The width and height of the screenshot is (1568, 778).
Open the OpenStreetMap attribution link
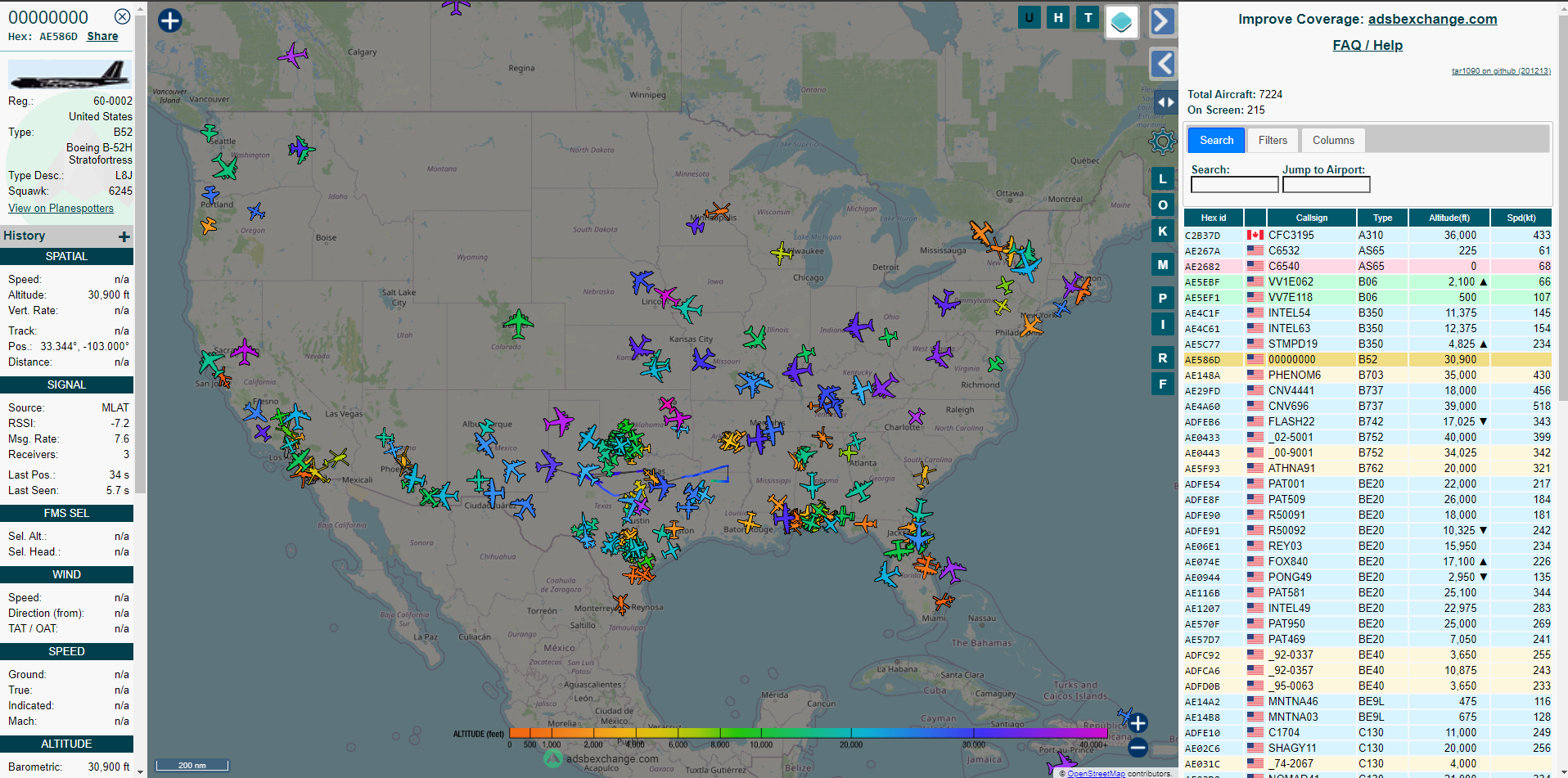[1096, 773]
